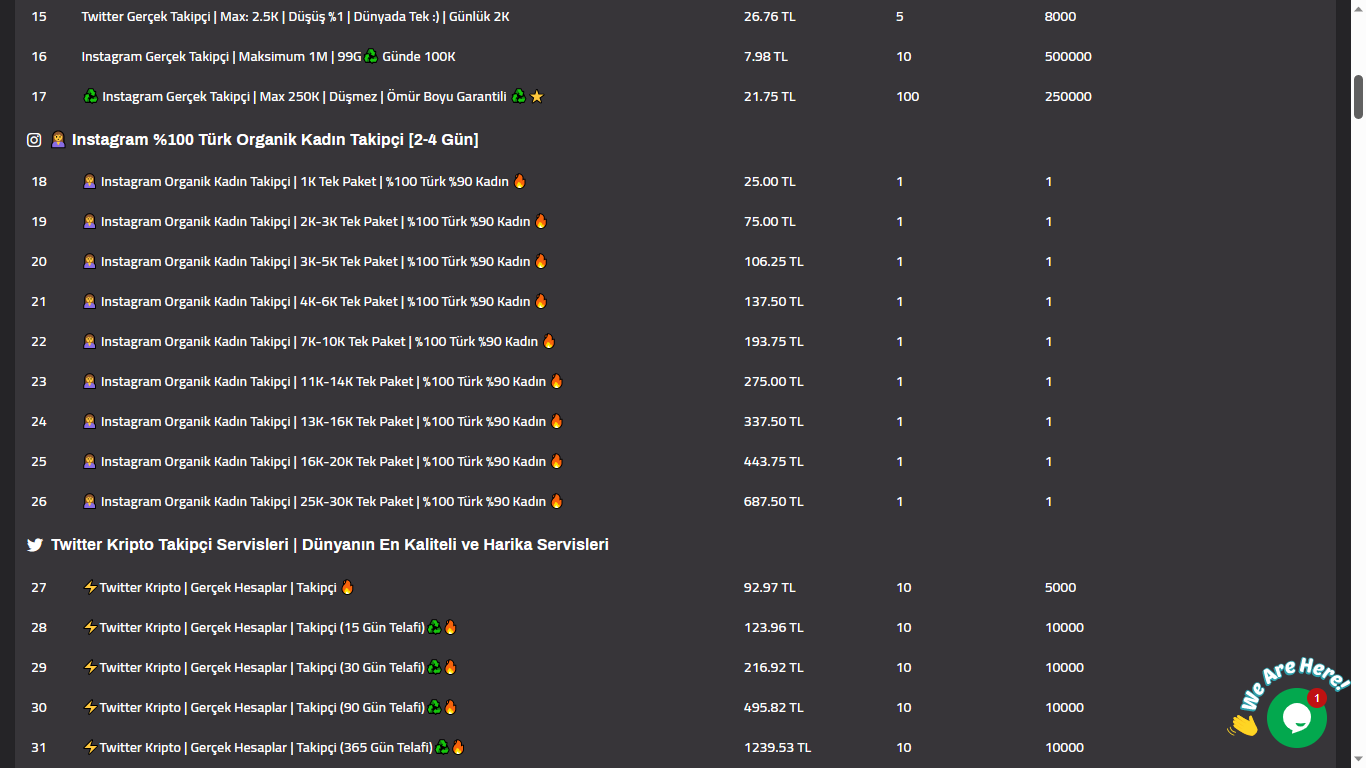Screen dimensions: 1366x768
Task: Click the lightning emoji in service 27 row
Action: pyautogui.click(x=90, y=587)
